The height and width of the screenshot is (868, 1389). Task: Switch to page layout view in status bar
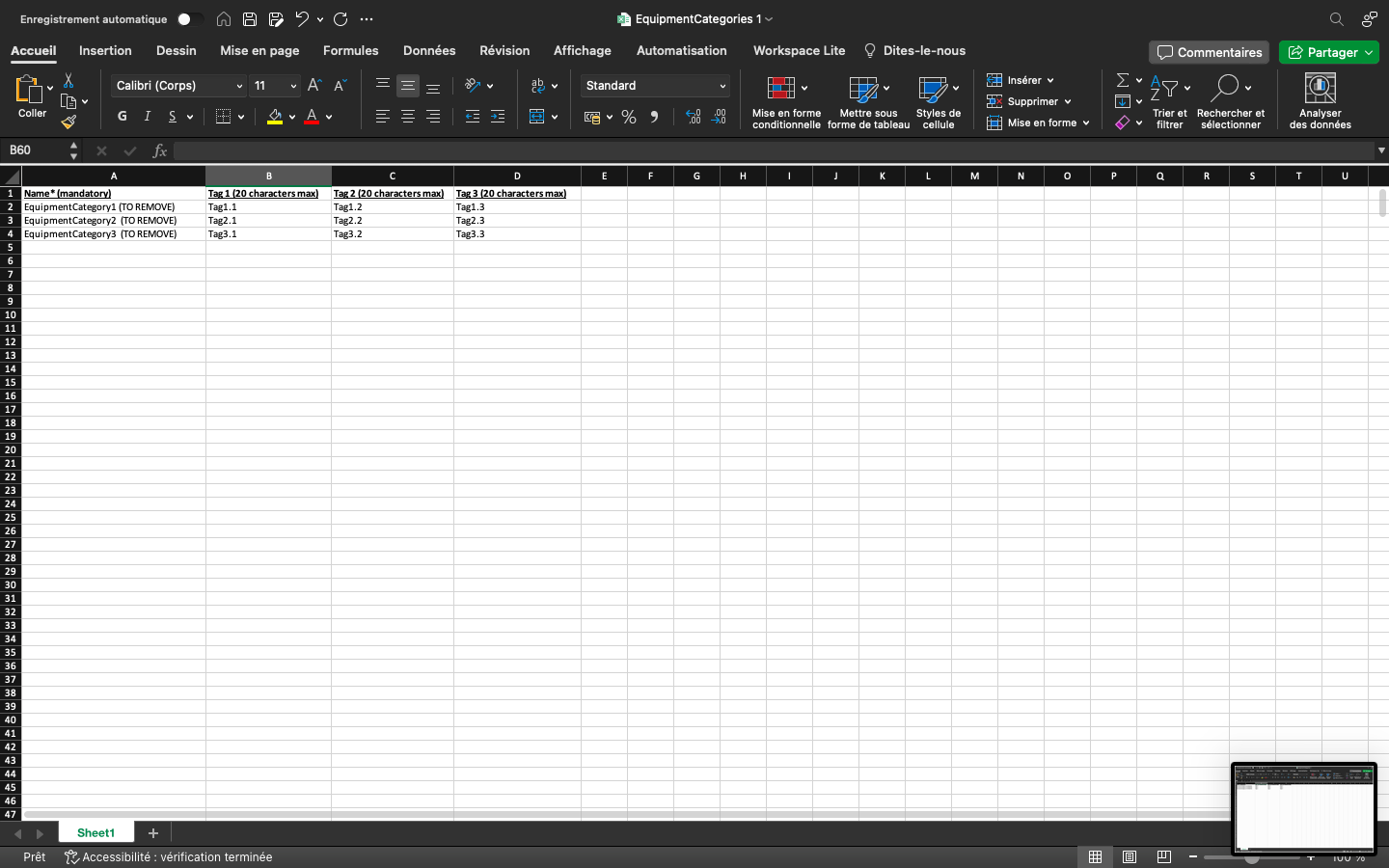(1130, 856)
